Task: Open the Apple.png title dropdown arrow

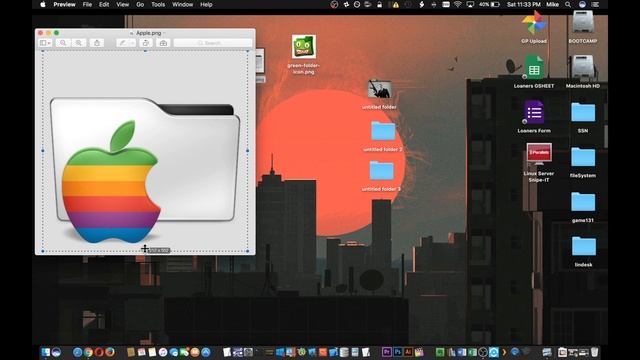Action: pos(164,33)
